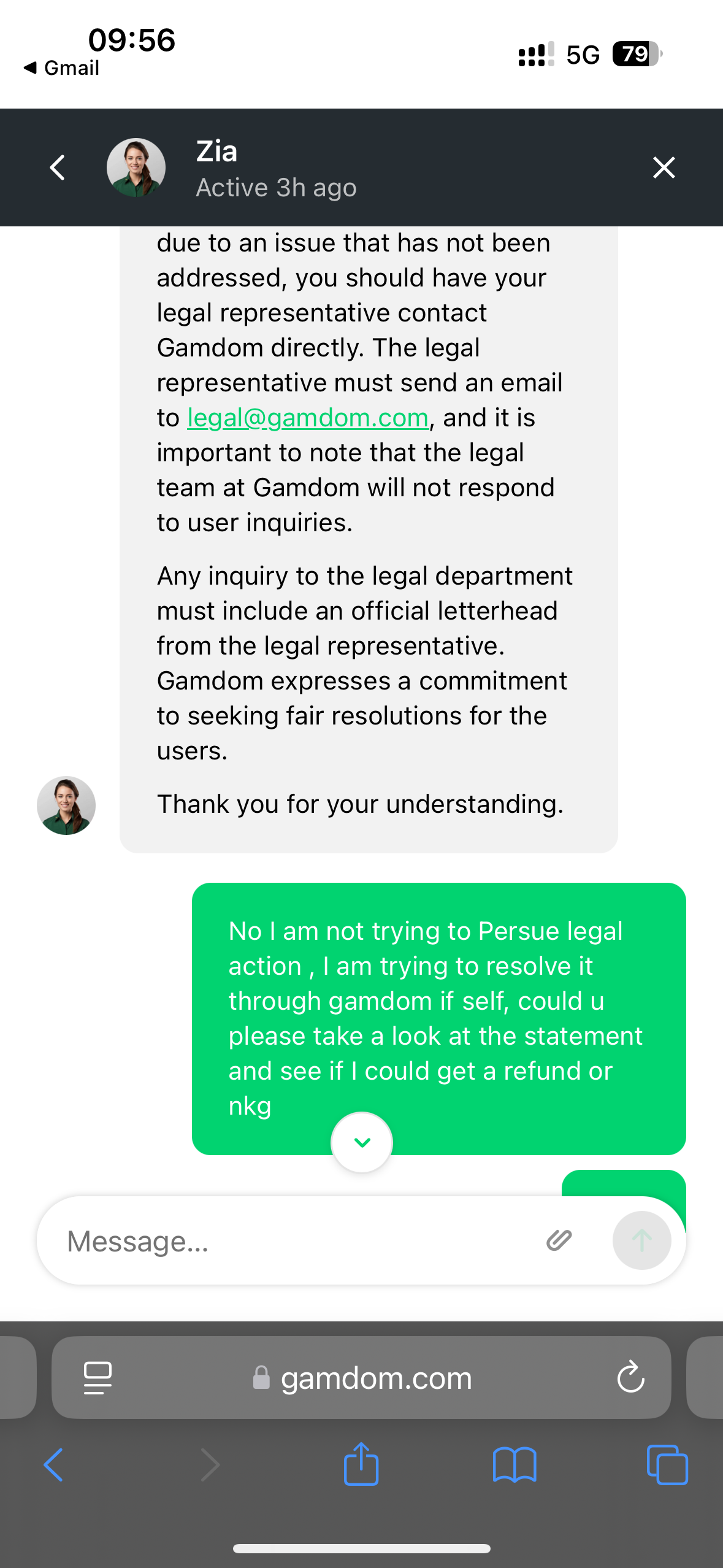This screenshot has height=1568, width=723.
Task: Reload the page with refresh icon
Action: tap(630, 1378)
